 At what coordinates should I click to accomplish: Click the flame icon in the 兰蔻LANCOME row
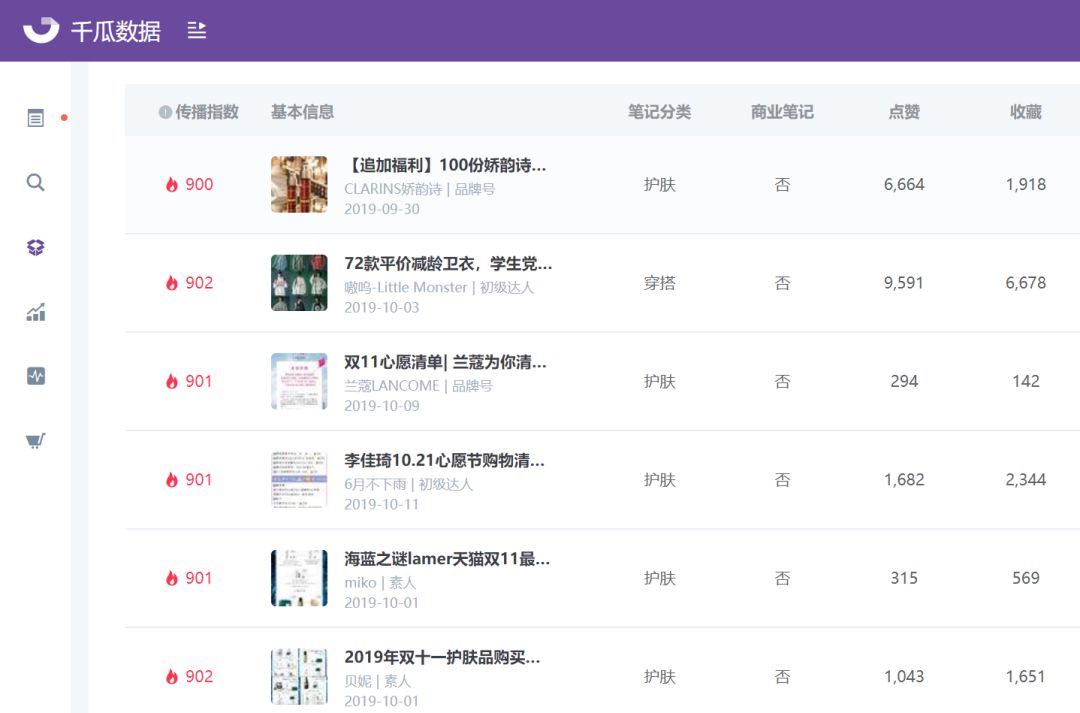(172, 382)
